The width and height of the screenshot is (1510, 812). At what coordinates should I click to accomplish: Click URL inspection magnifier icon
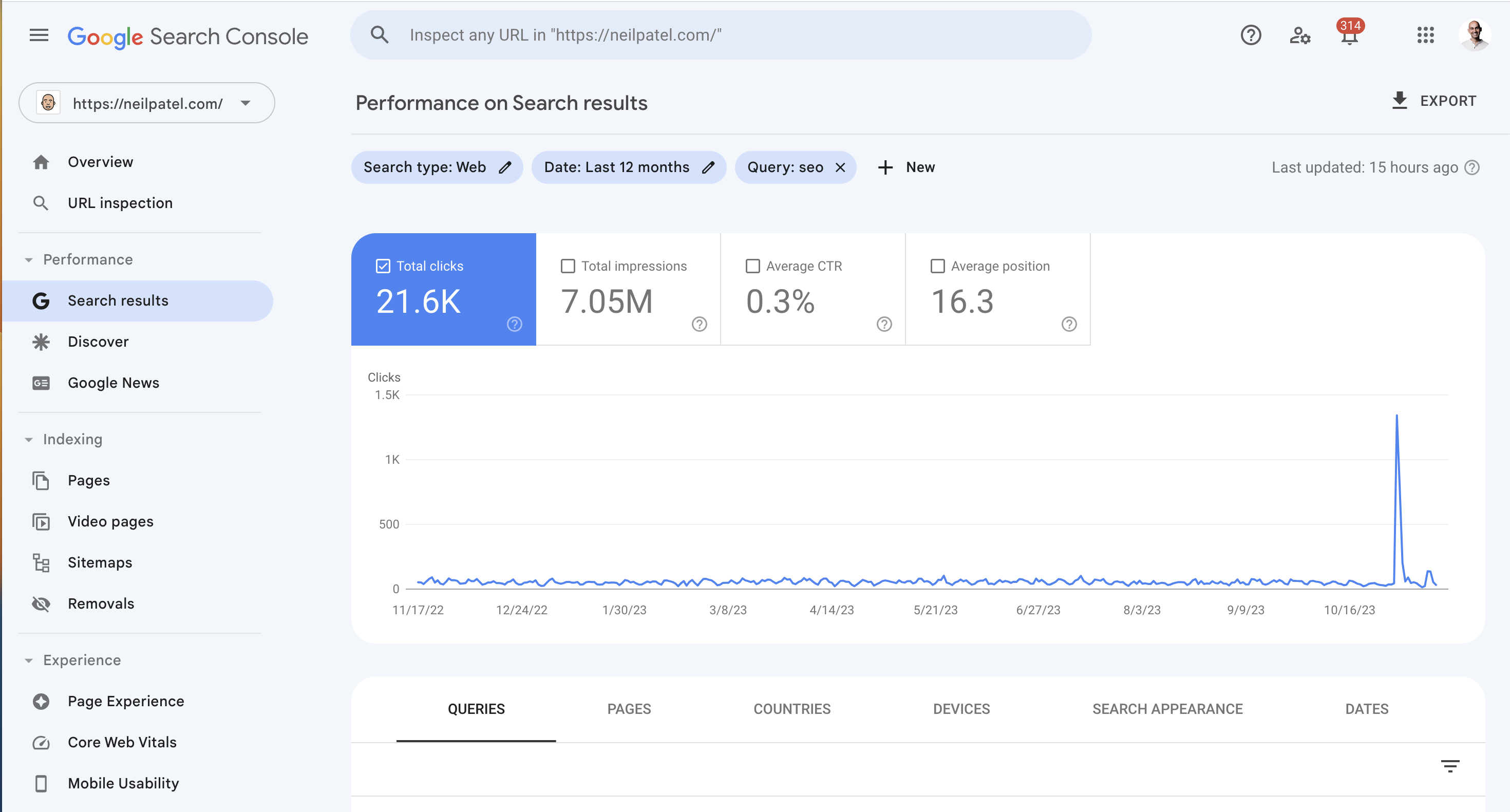coord(41,203)
